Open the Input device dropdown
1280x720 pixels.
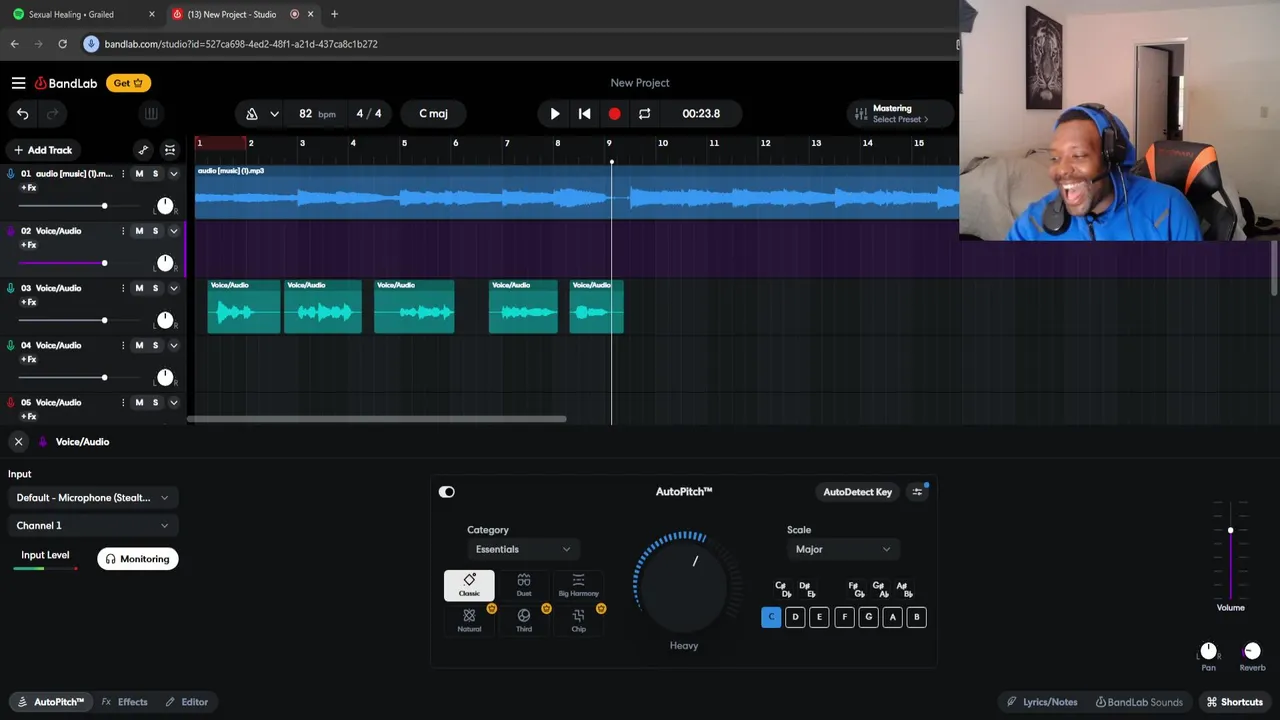[x=92, y=498]
